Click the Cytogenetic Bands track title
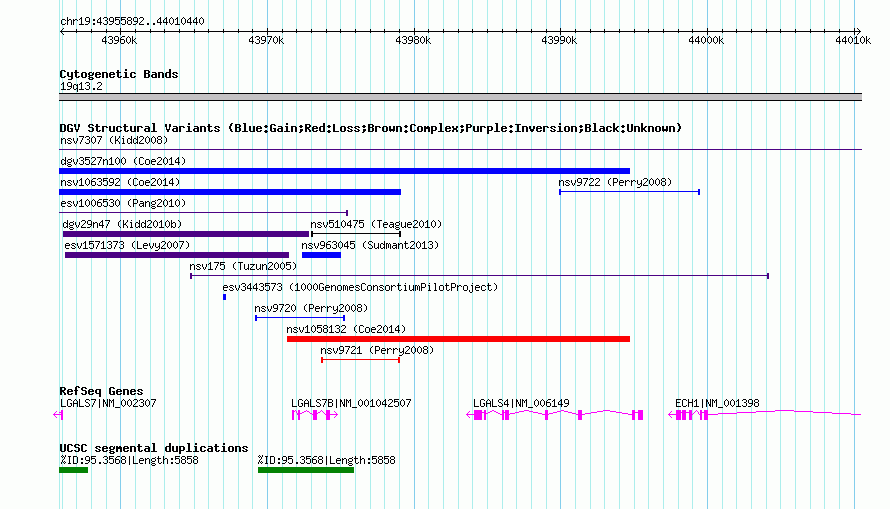 point(119,74)
